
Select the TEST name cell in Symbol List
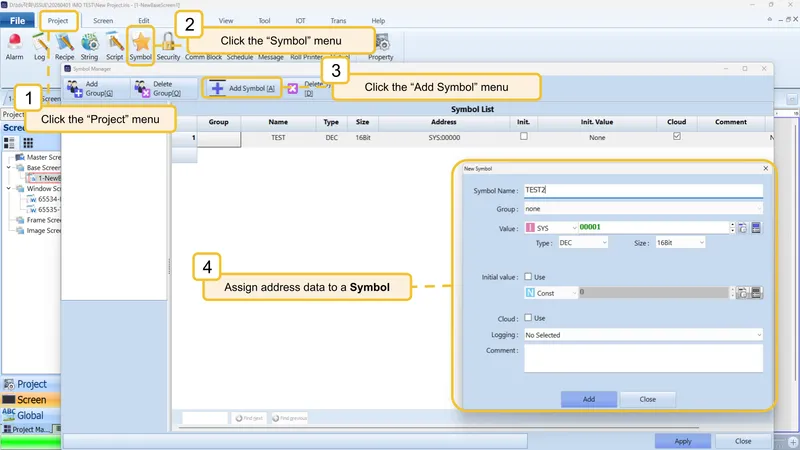[278, 138]
